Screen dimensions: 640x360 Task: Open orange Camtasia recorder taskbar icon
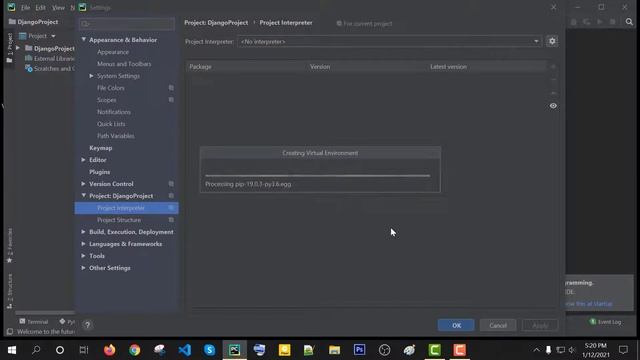(460, 350)
